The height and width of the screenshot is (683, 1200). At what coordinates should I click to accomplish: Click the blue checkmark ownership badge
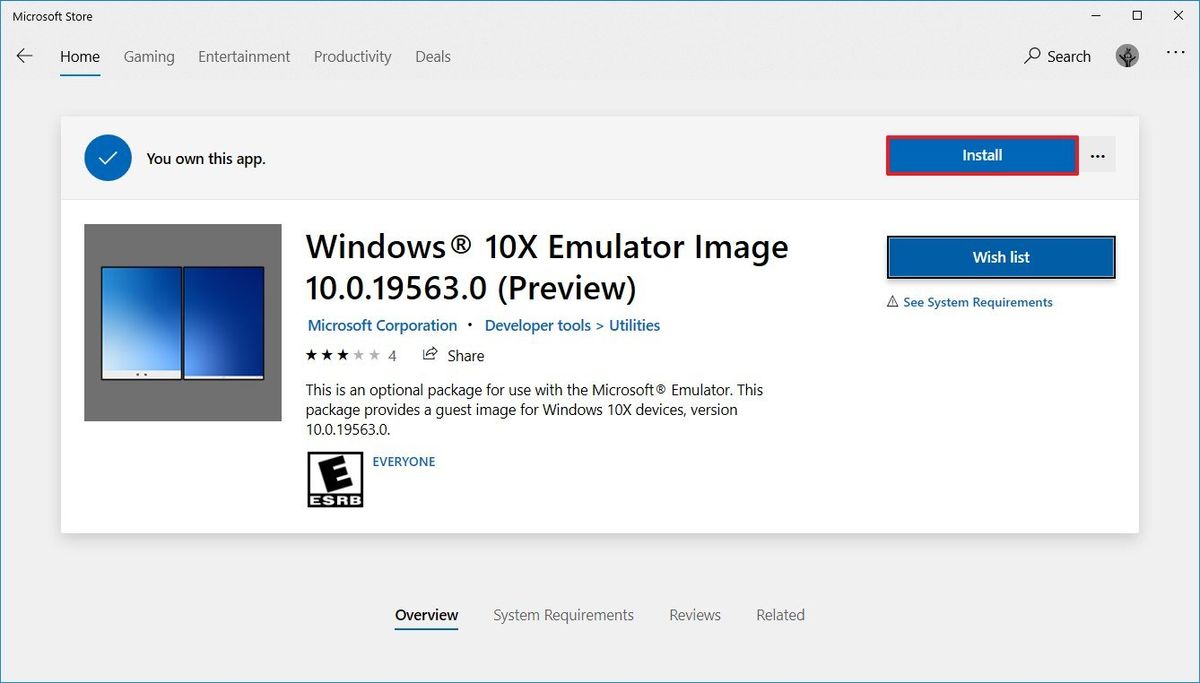click(x=107, y=157)
